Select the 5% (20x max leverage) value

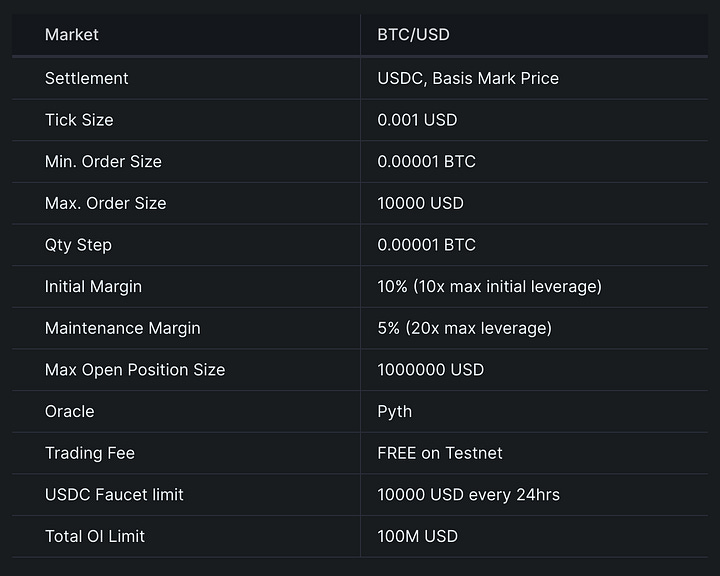point(464,328)
